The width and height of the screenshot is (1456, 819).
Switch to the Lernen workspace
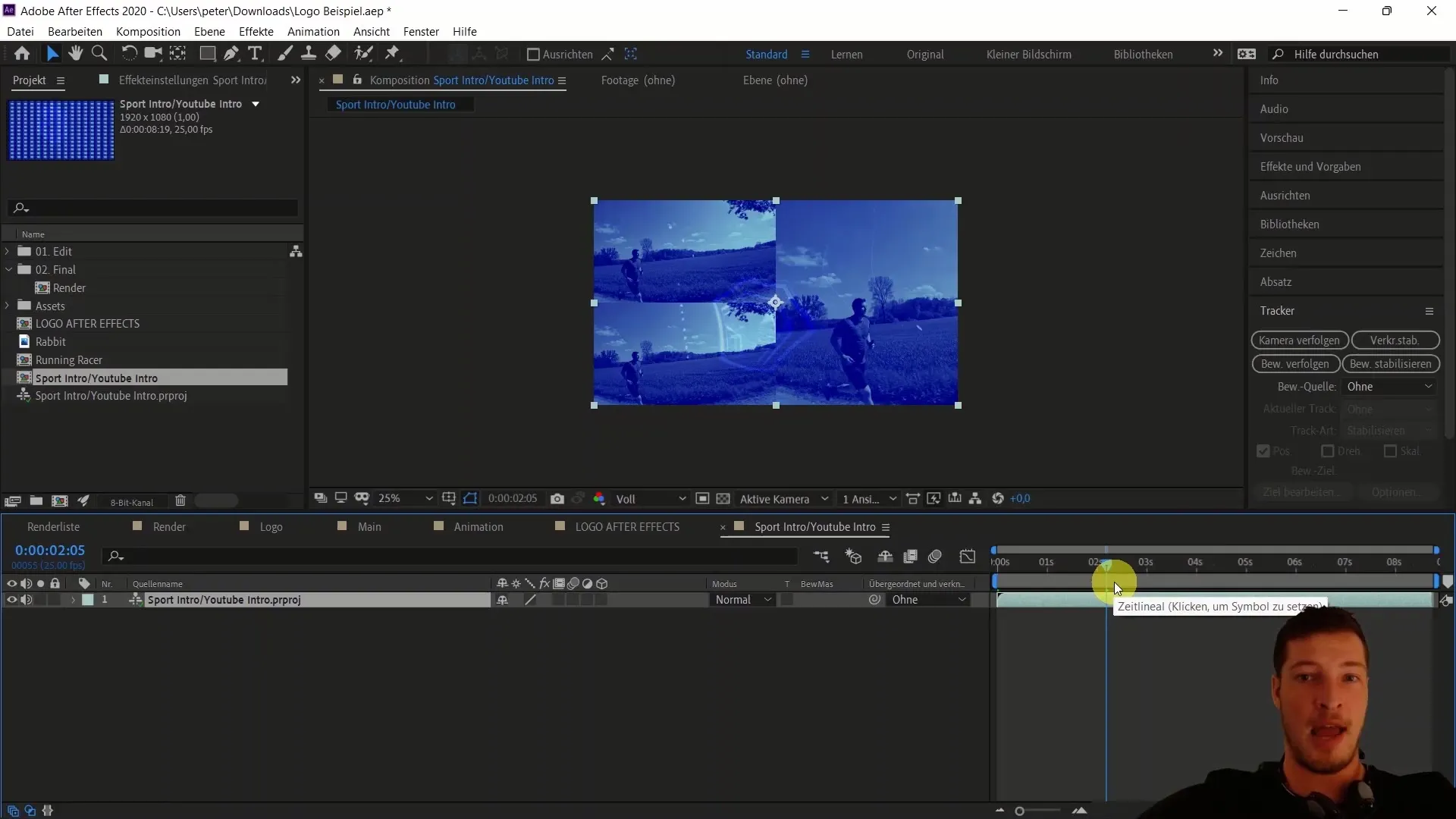coord(846,55)
